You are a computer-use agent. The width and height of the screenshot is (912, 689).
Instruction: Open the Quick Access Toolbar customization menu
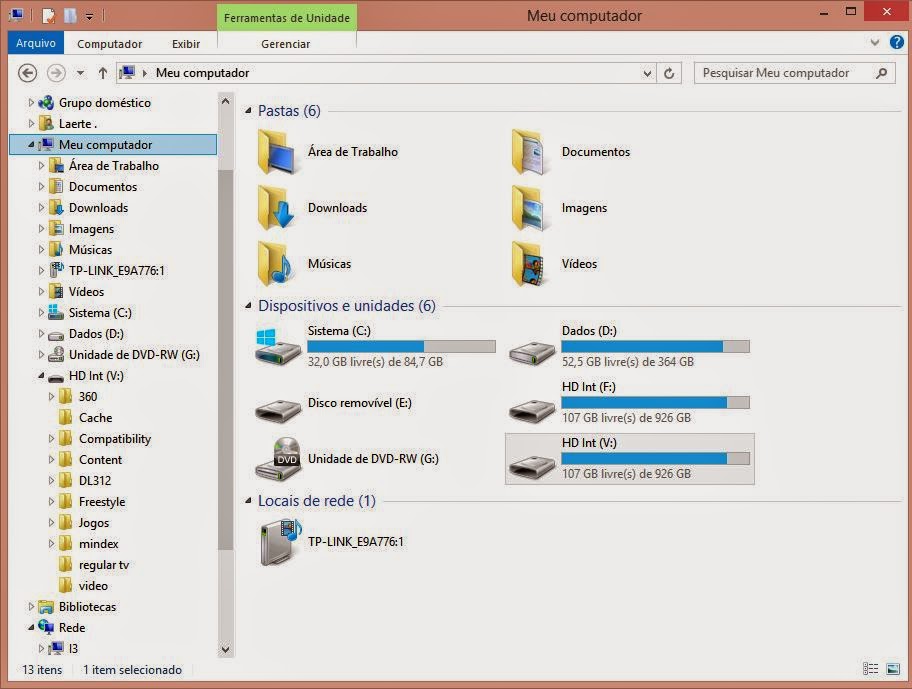[88, 16]
